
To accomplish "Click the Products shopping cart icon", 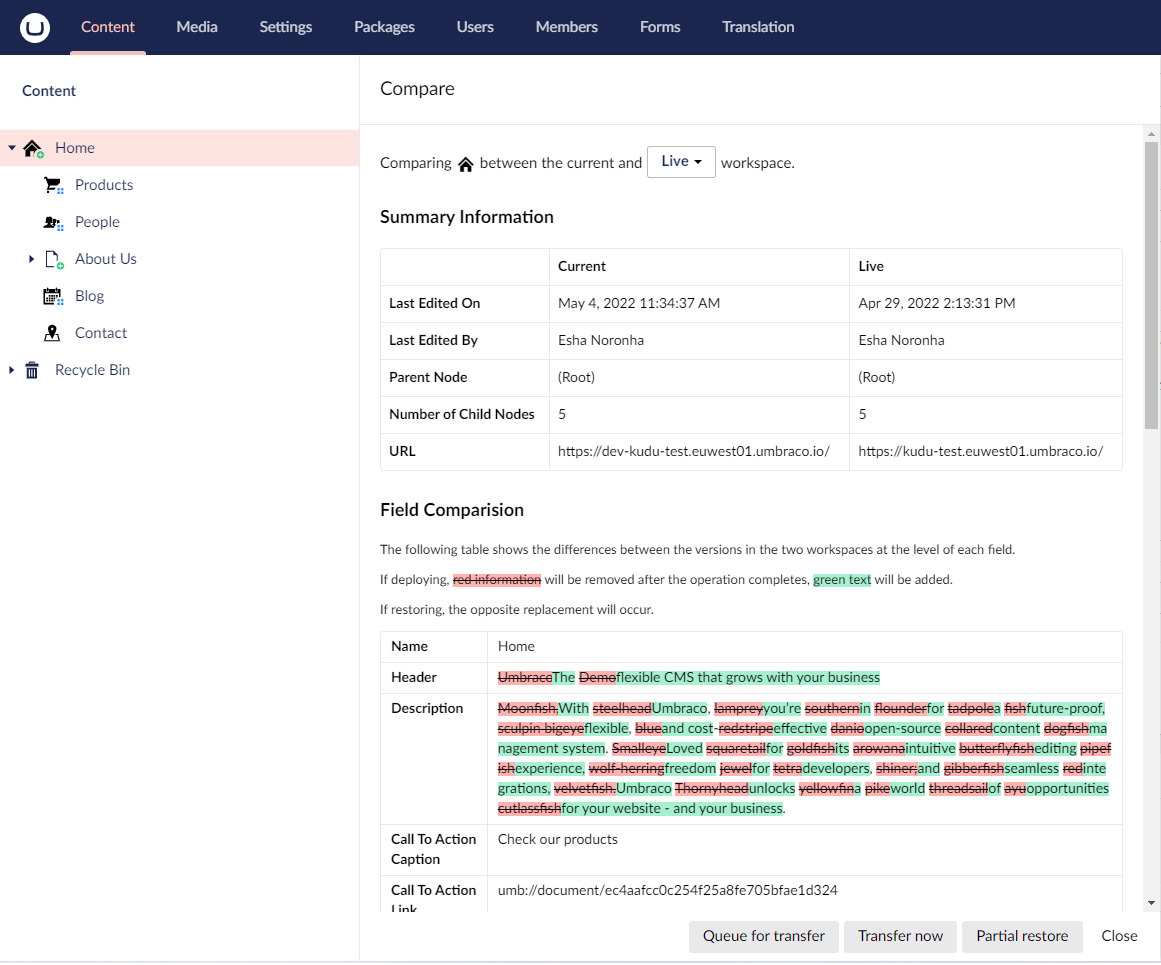I will click(53, 185).
